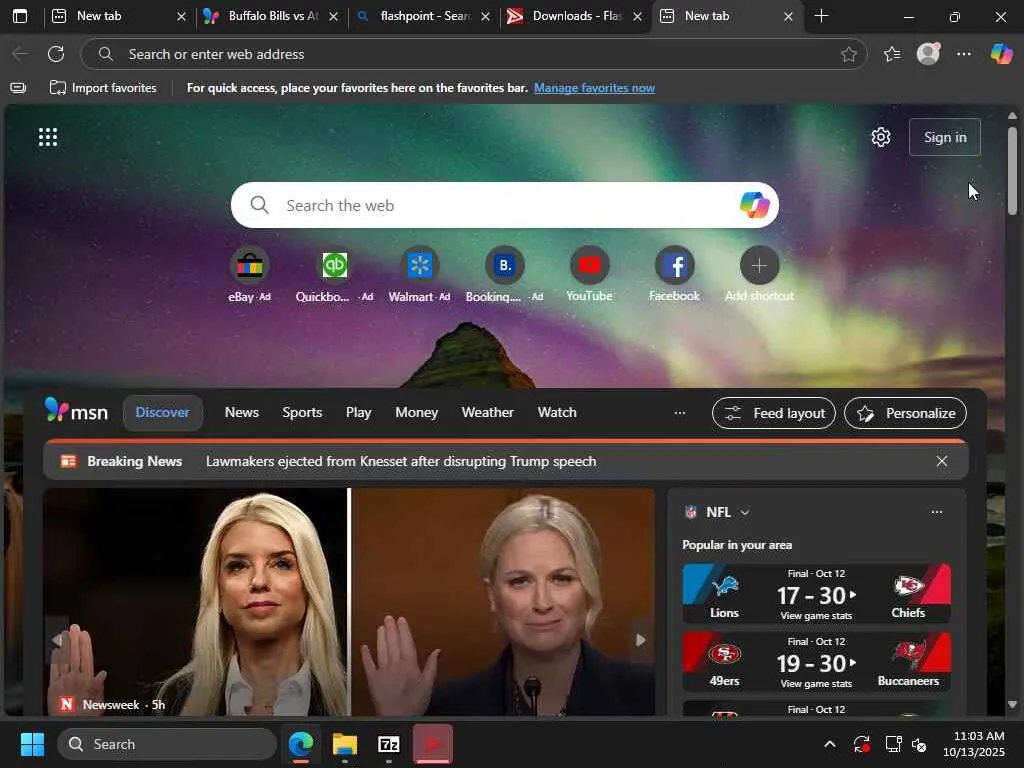Open the Newsweek story image
The image size is (1024, 768).
pyautogui.click(x=349, y=601)
